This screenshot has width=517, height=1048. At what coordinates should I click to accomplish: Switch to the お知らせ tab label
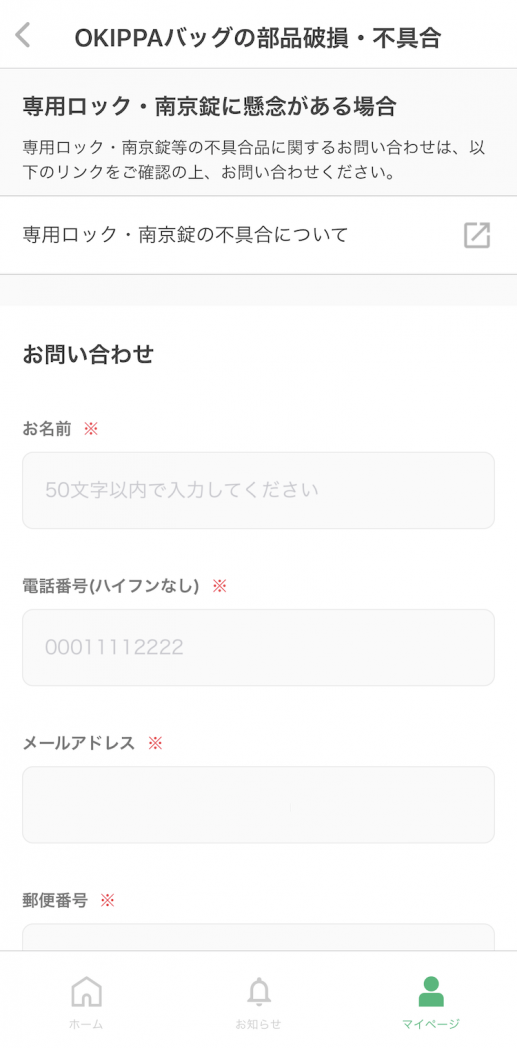[x=258, y=1024]
